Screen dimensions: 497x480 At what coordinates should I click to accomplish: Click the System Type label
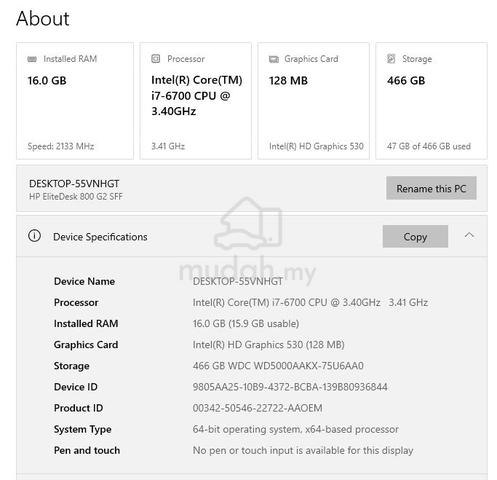click(x=83, y=429)
